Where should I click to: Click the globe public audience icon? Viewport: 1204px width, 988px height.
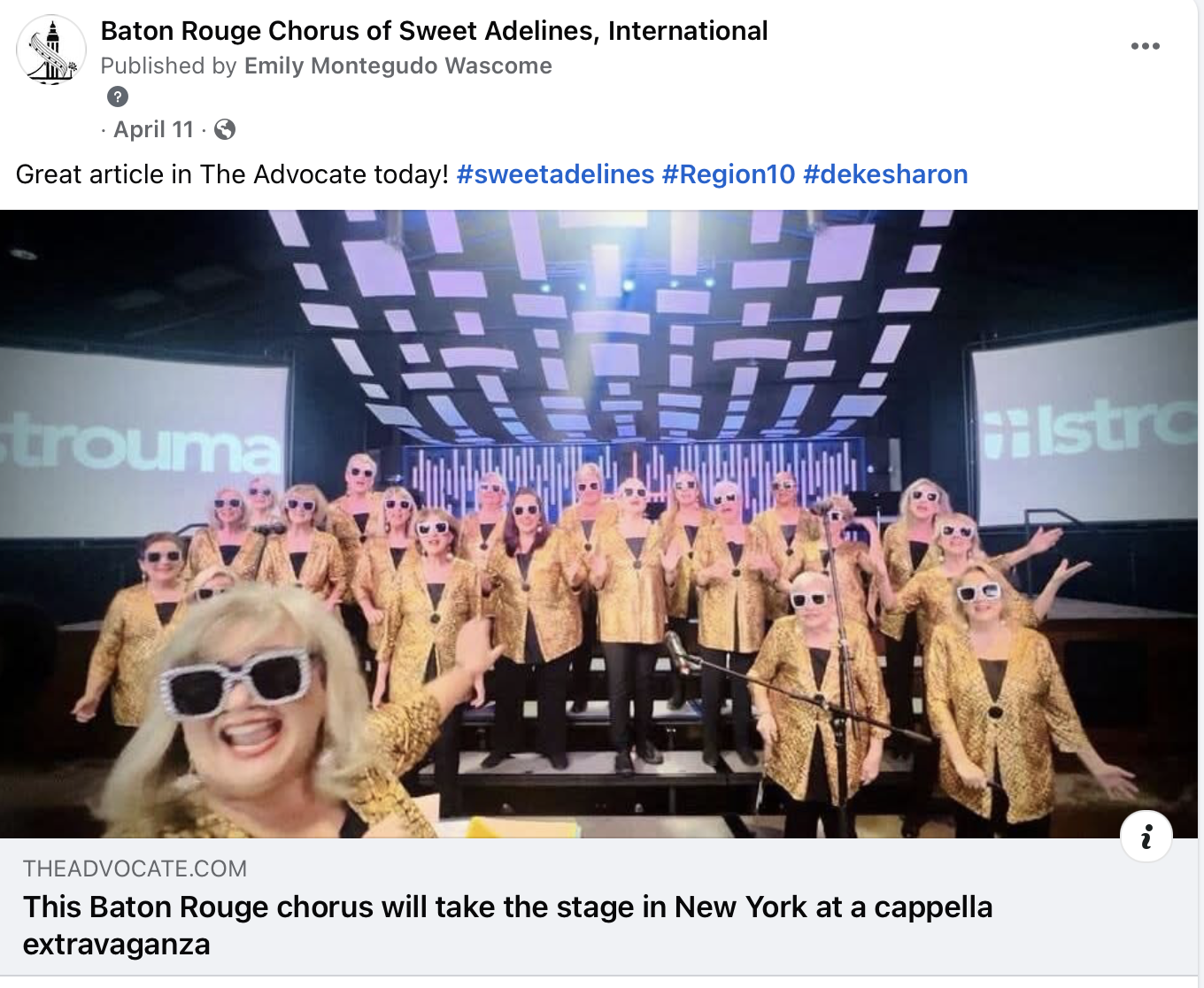(x=225, y=129)
